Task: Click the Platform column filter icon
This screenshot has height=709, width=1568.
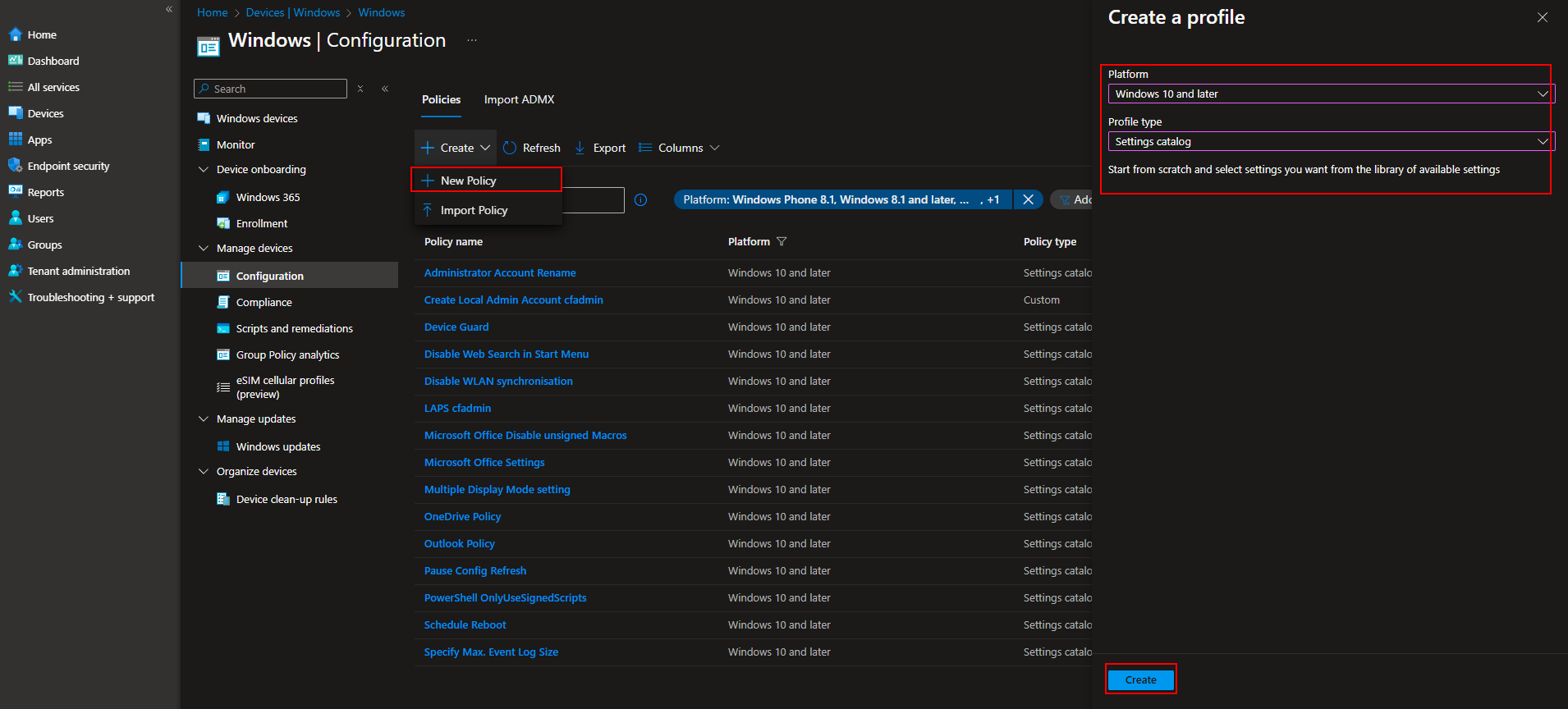Action: tap(782, 241)
